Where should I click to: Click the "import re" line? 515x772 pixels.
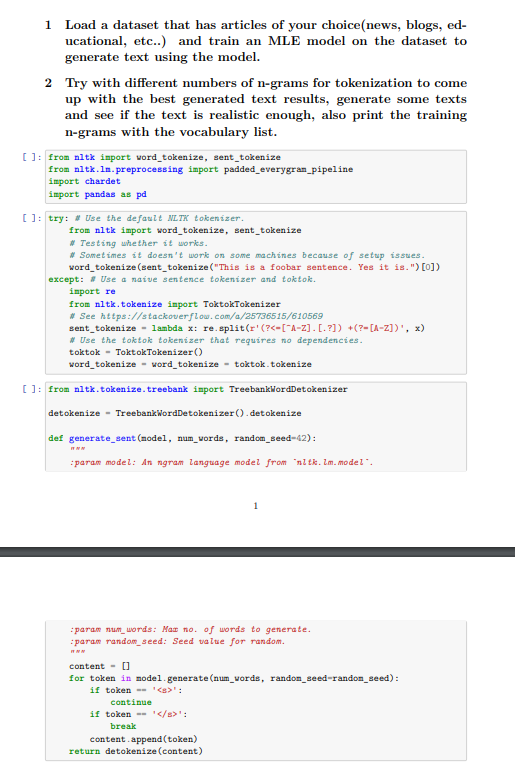pyautogui.click(x=92, y=291)
